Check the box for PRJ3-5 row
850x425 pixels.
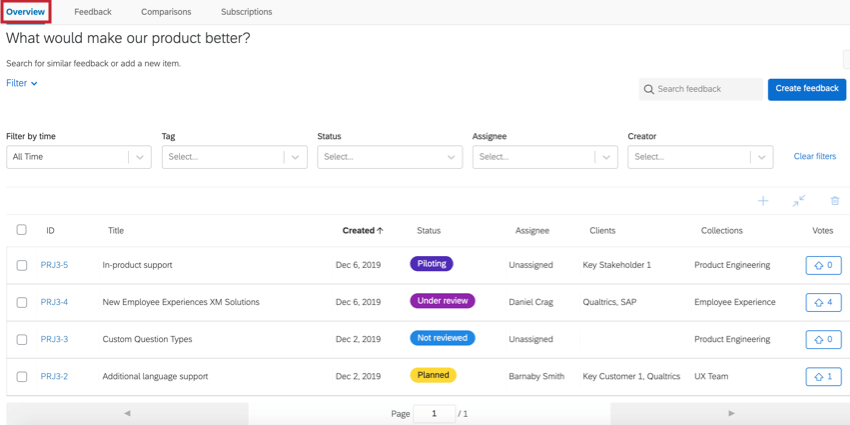coord(22,265)
